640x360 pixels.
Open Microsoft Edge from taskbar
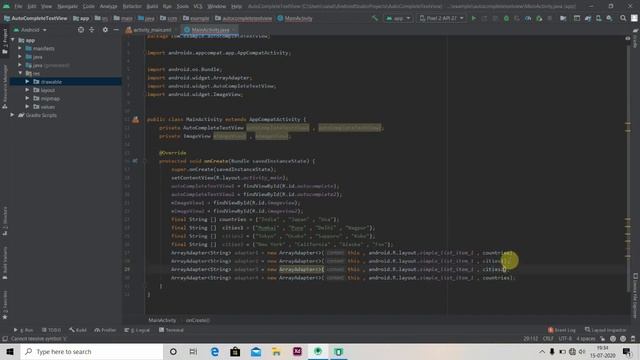point(215,352)
